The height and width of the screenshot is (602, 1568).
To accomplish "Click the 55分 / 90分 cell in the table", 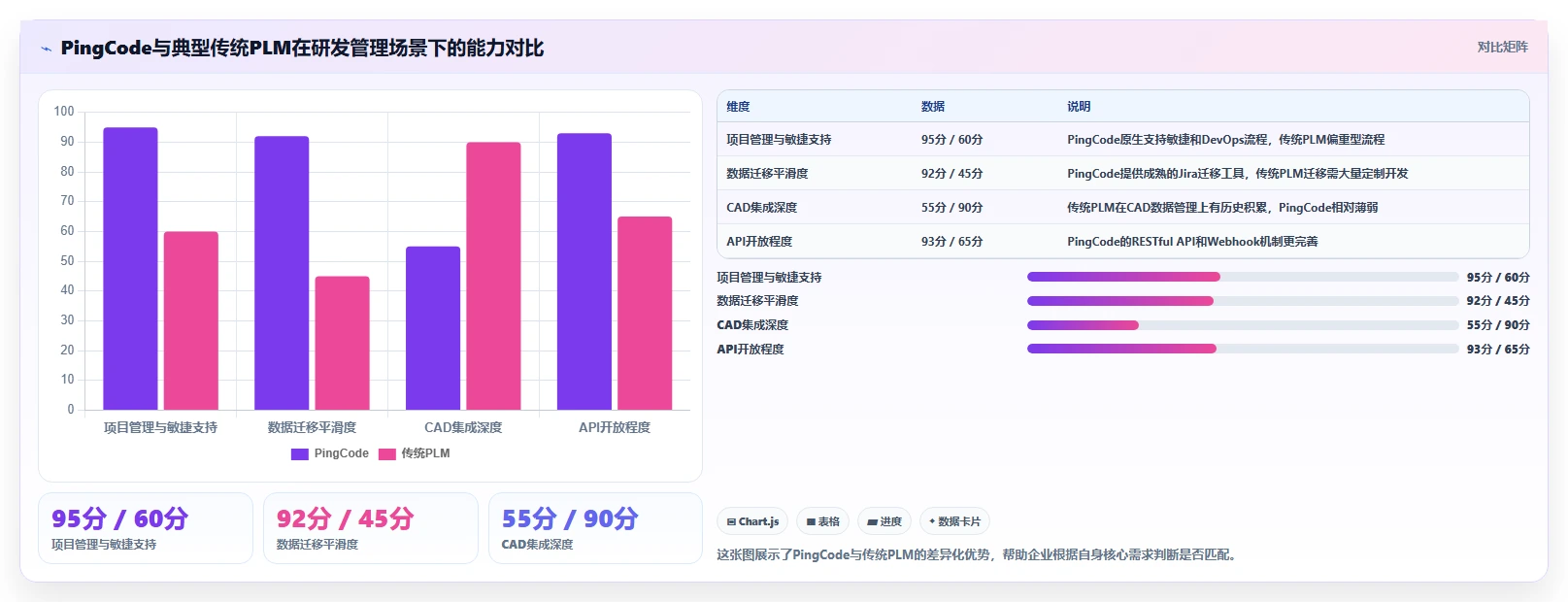I will (x=951, y=208).
